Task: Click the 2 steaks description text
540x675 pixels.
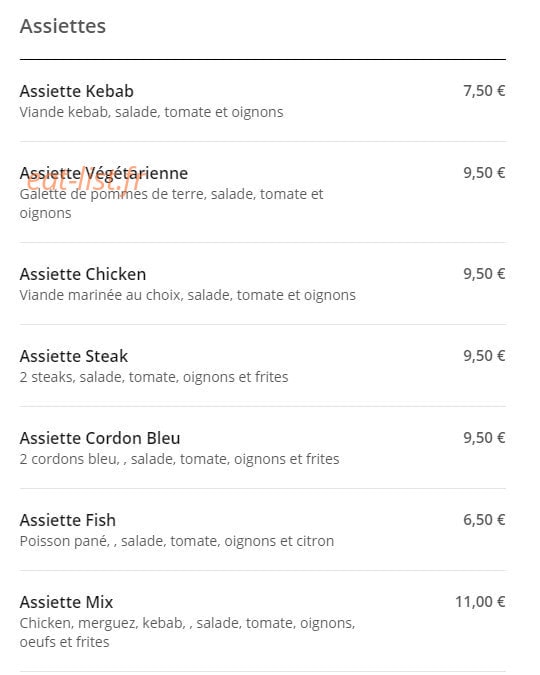Action: pos(154,377)
